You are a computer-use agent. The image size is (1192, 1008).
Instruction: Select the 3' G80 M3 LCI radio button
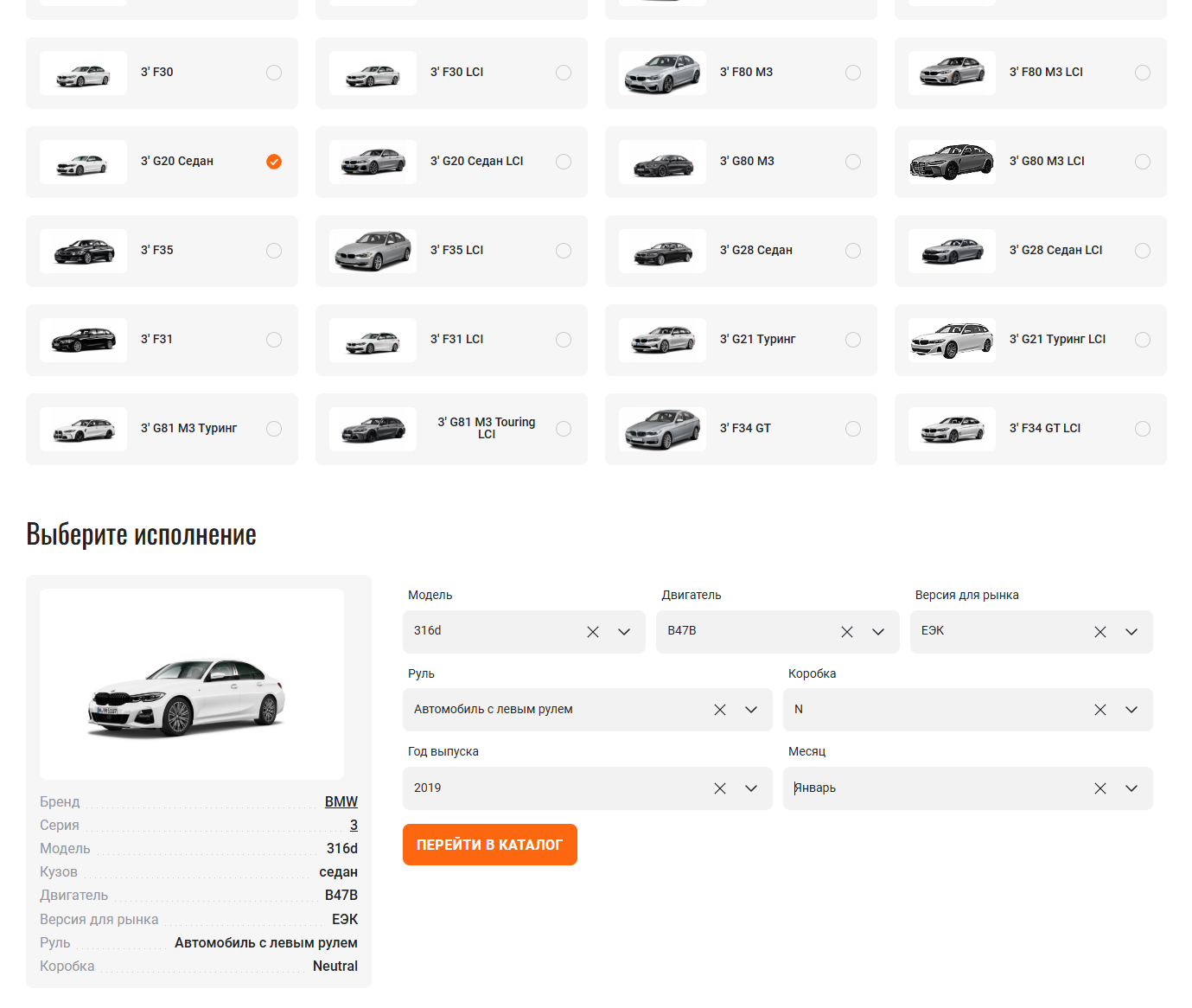[1143, 162]
